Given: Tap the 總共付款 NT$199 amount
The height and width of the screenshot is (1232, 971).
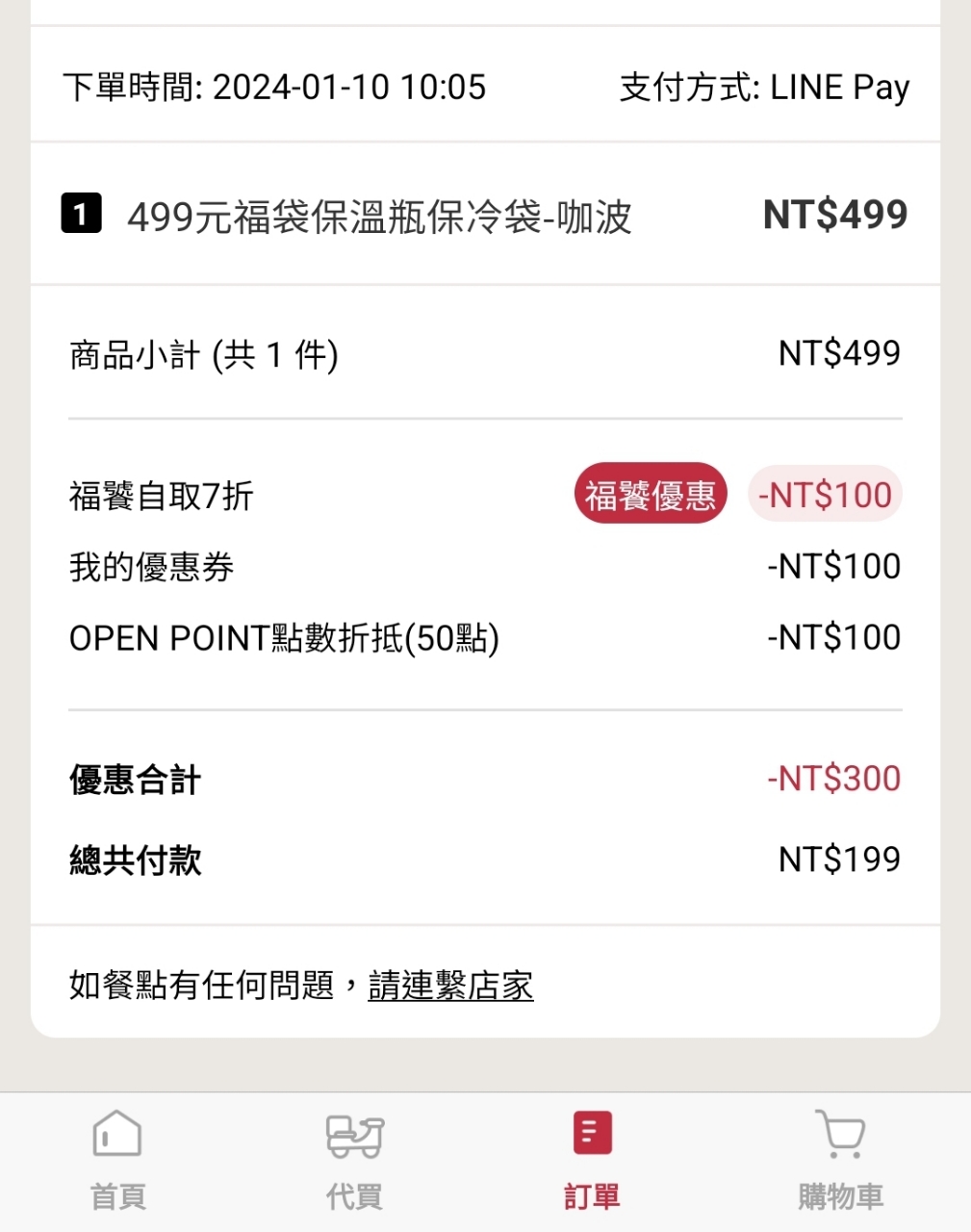Looking at the screenshot, I should 839,860.
